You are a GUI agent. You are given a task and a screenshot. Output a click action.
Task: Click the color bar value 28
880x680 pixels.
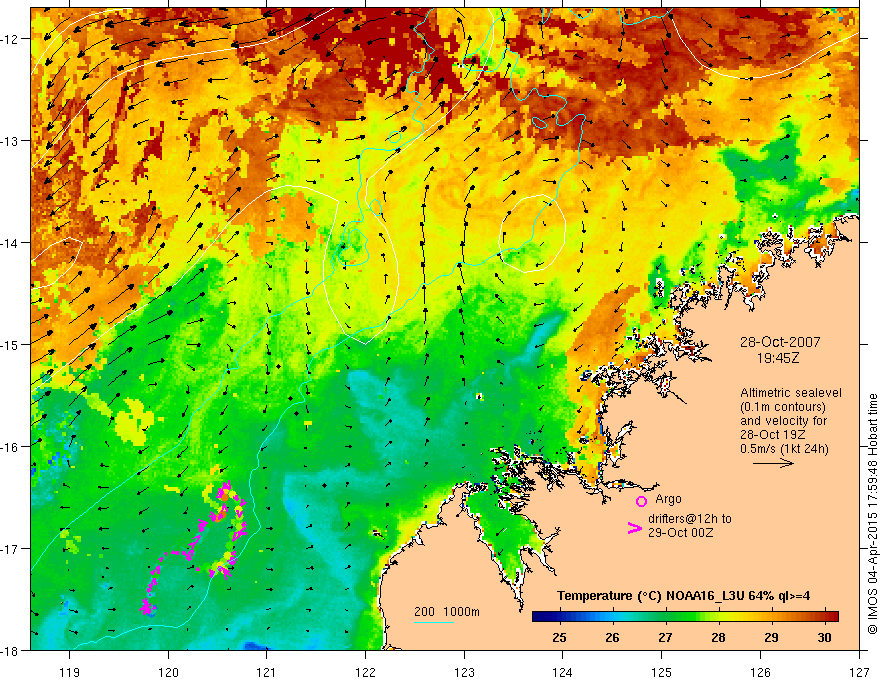point(718,637)
